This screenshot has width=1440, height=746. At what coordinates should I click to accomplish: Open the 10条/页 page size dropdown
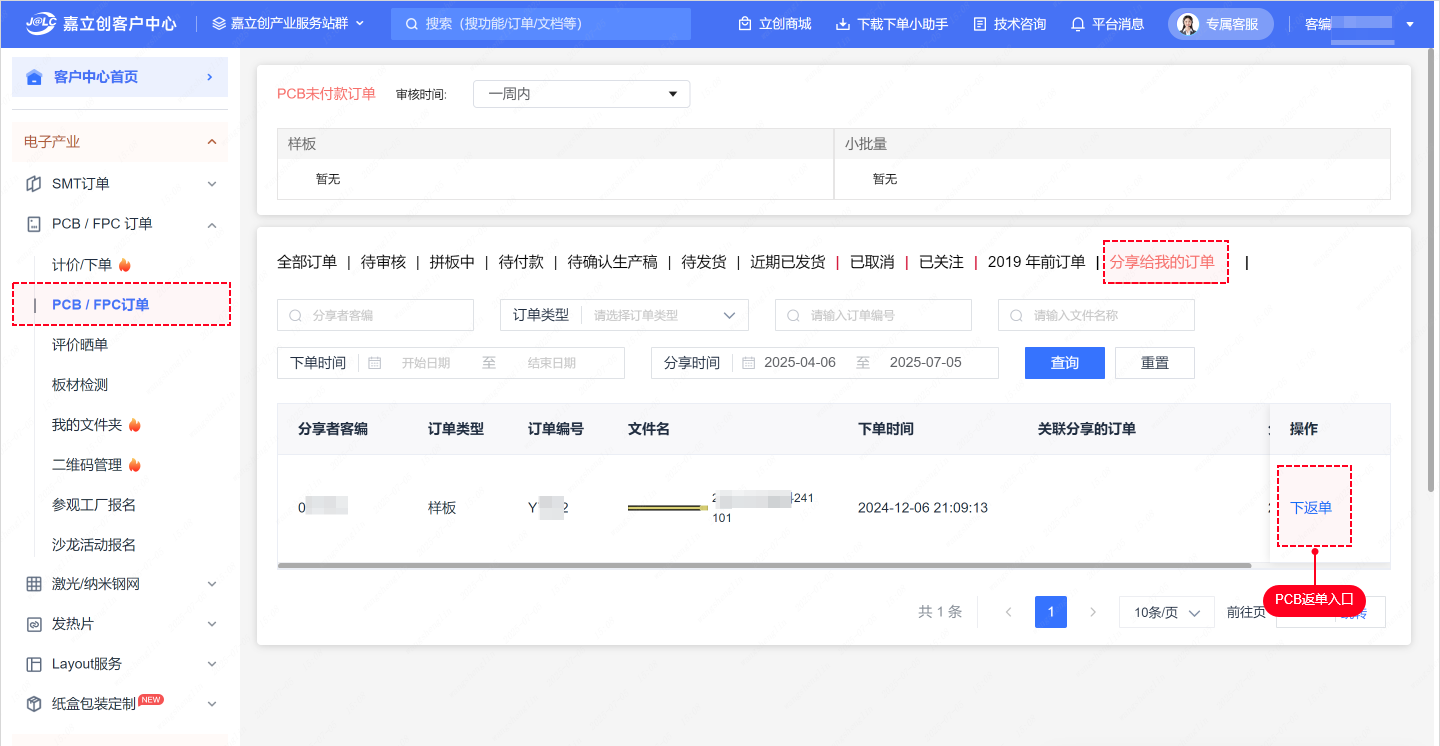1166,612
